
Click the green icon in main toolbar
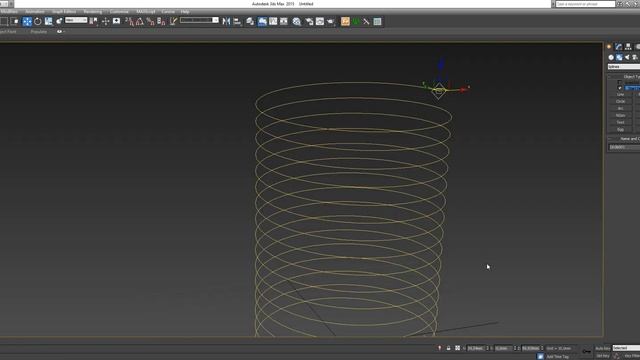tap(356, 21)
